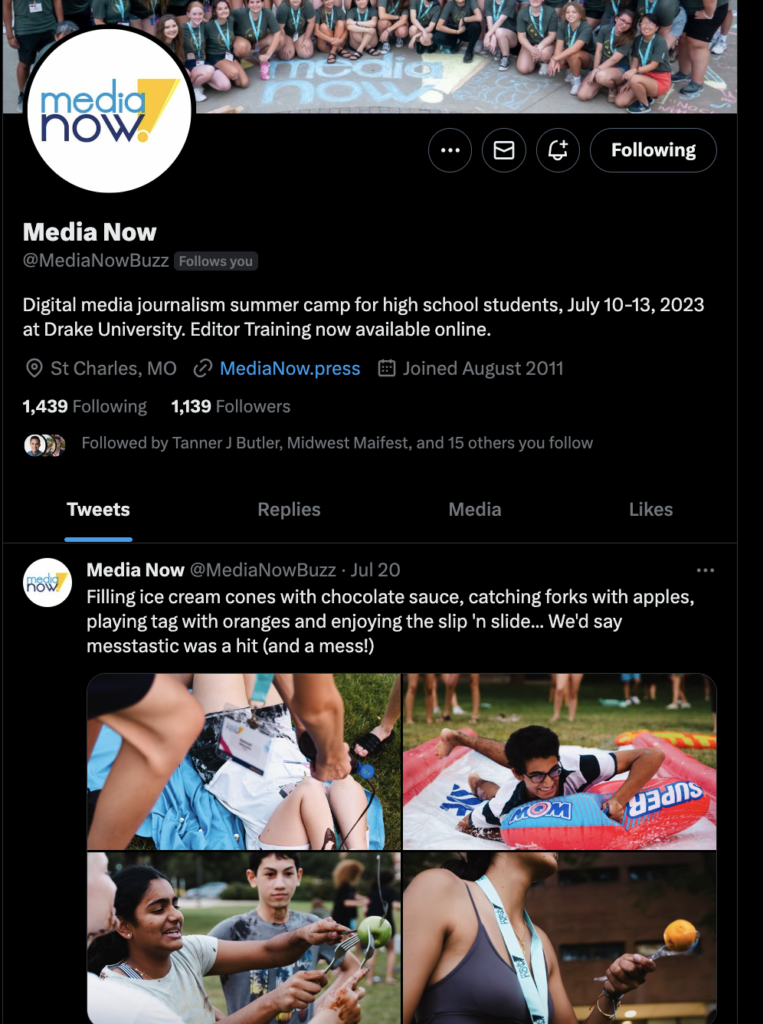The width and height of the screenshot is (763, 1024).
Task: Open the three-dot profile options menu
Action: coord(450,150)
